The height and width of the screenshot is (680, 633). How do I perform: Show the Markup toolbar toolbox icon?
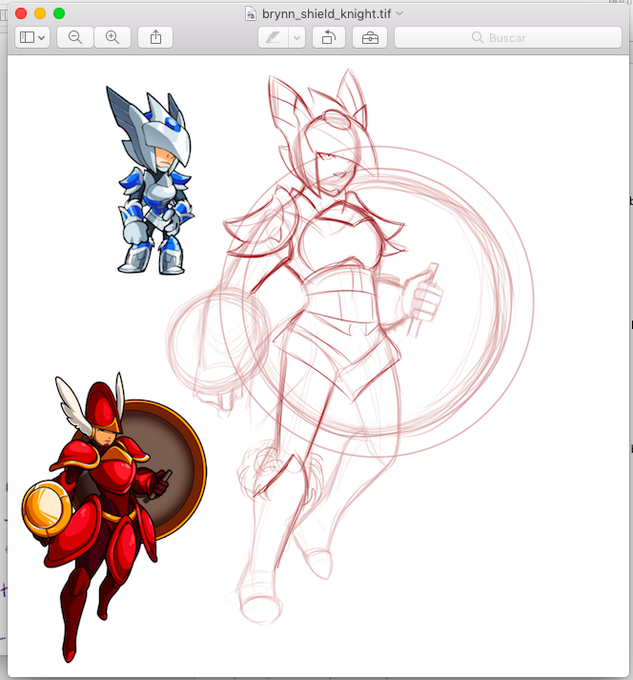pos(370,38)
